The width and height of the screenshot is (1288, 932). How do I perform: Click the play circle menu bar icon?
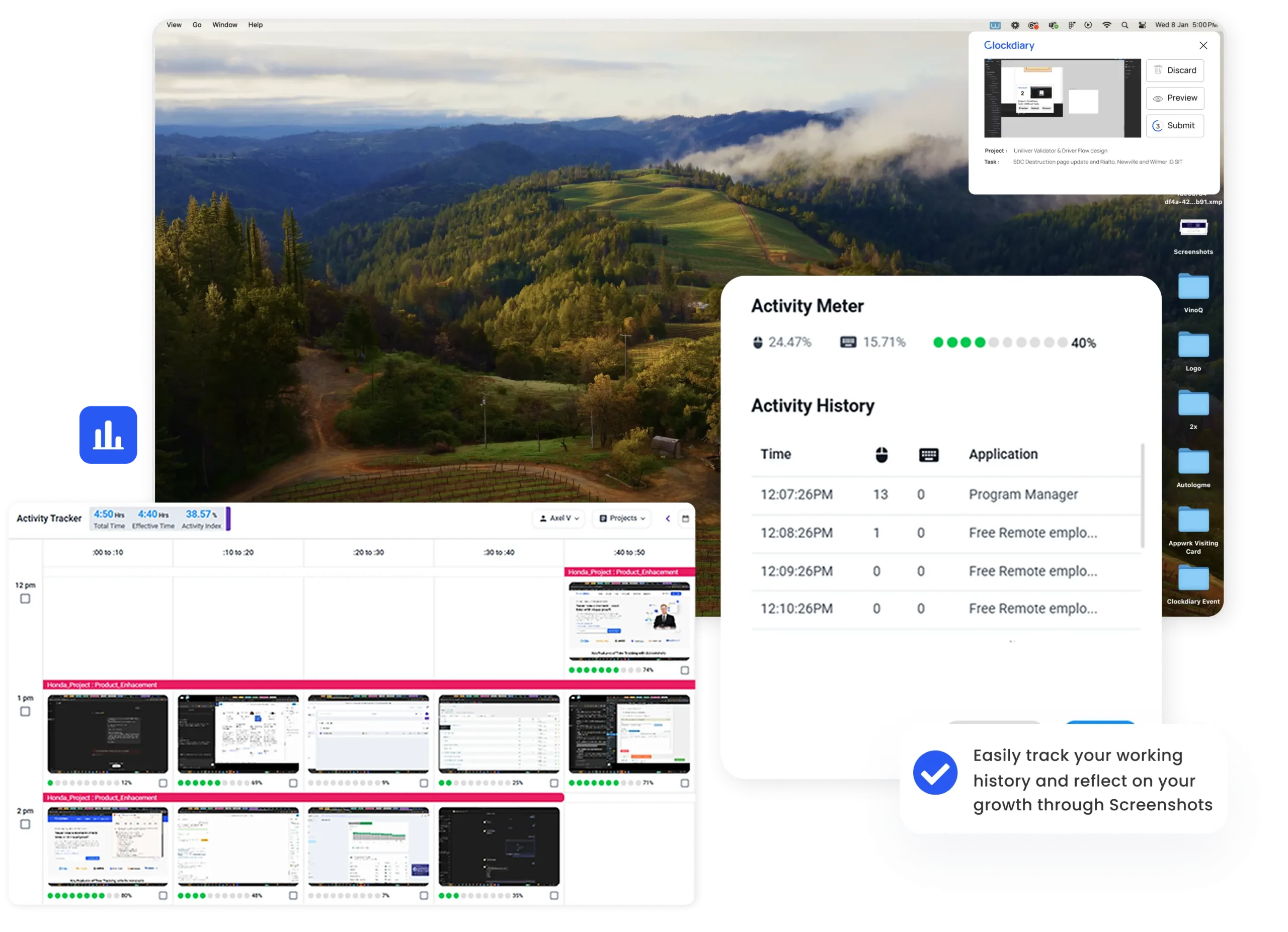point(1088,25)
